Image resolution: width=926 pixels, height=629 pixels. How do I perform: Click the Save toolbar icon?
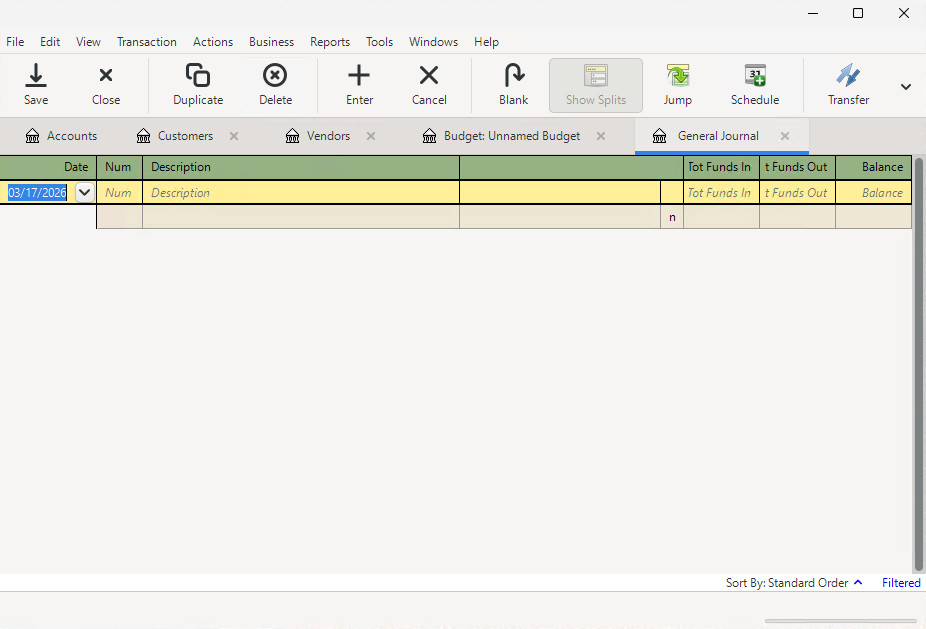click(36, 76)
